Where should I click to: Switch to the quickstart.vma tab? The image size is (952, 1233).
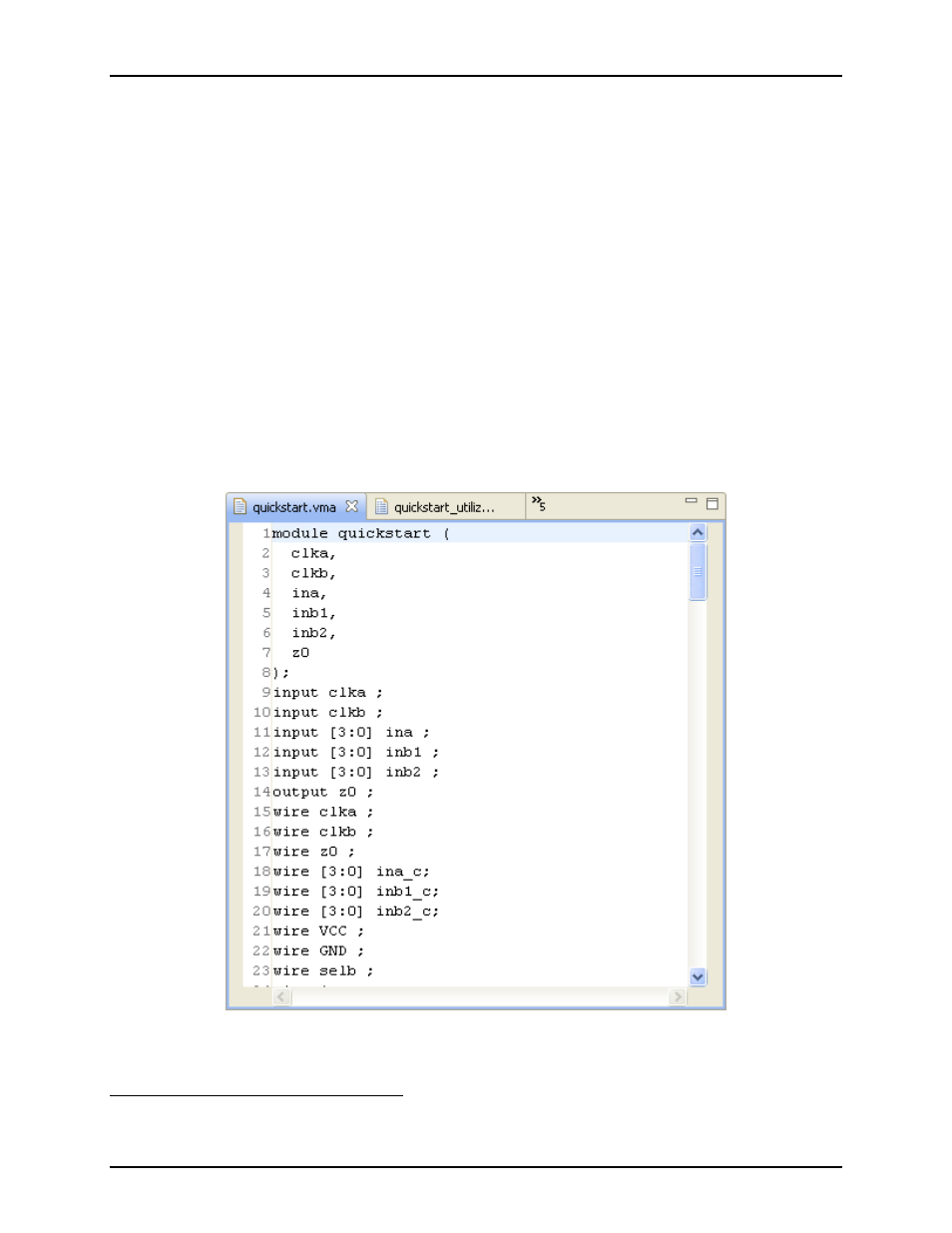295,507
